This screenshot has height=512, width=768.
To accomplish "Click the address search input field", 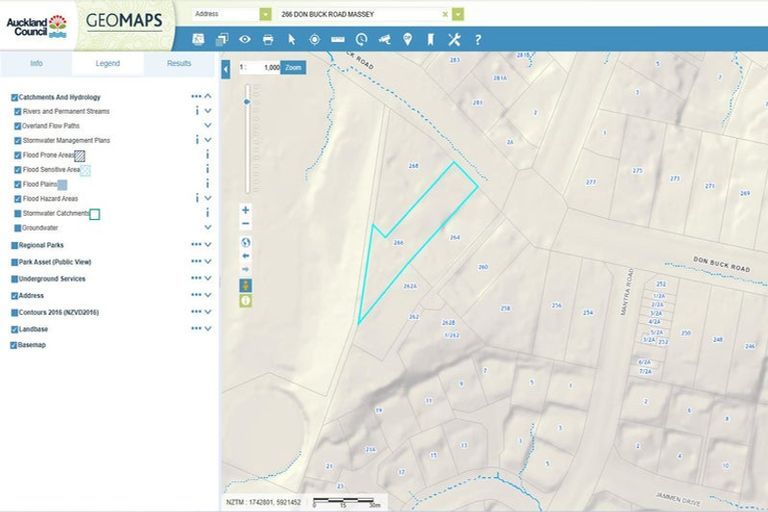I will click(x=360, y=15).
